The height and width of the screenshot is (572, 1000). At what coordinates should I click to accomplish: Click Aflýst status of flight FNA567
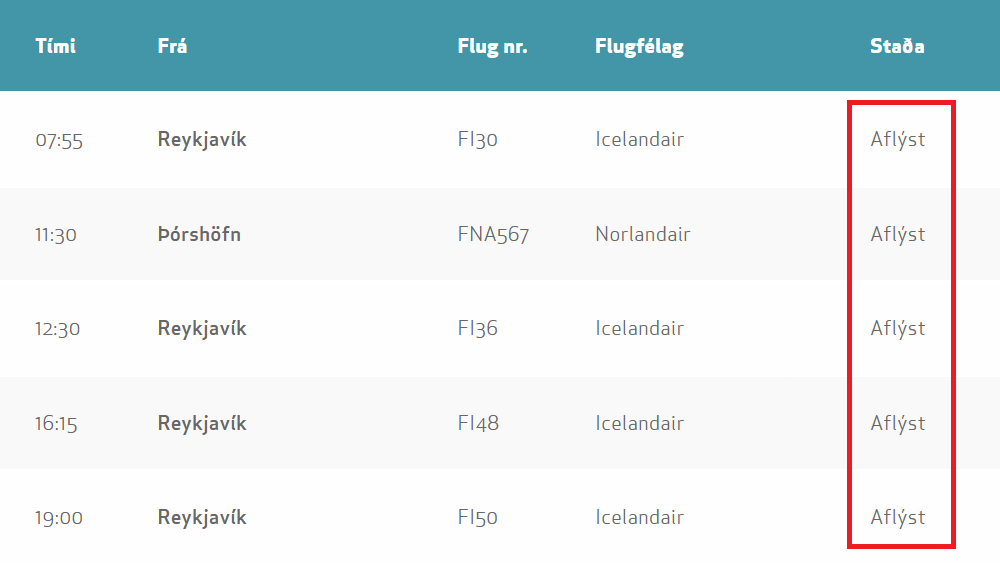coord(897,235)
